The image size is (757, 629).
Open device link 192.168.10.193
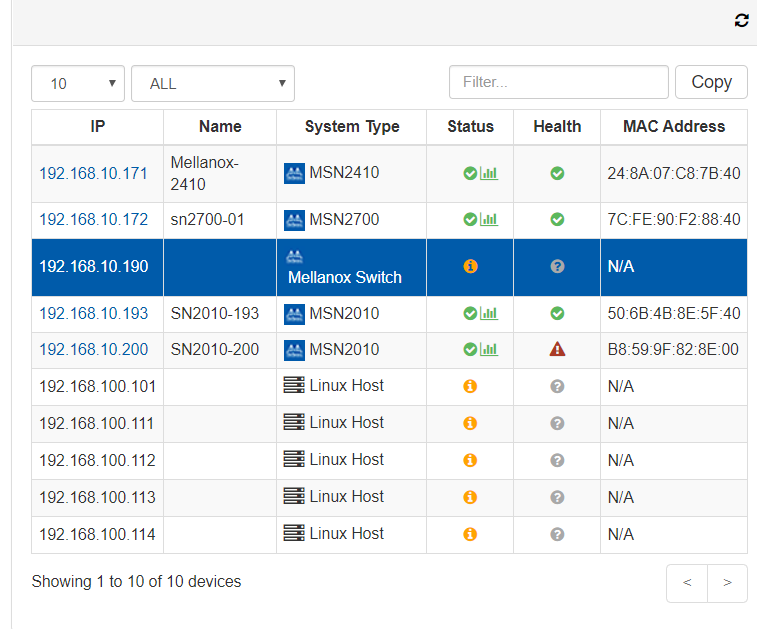coord(93,314)
